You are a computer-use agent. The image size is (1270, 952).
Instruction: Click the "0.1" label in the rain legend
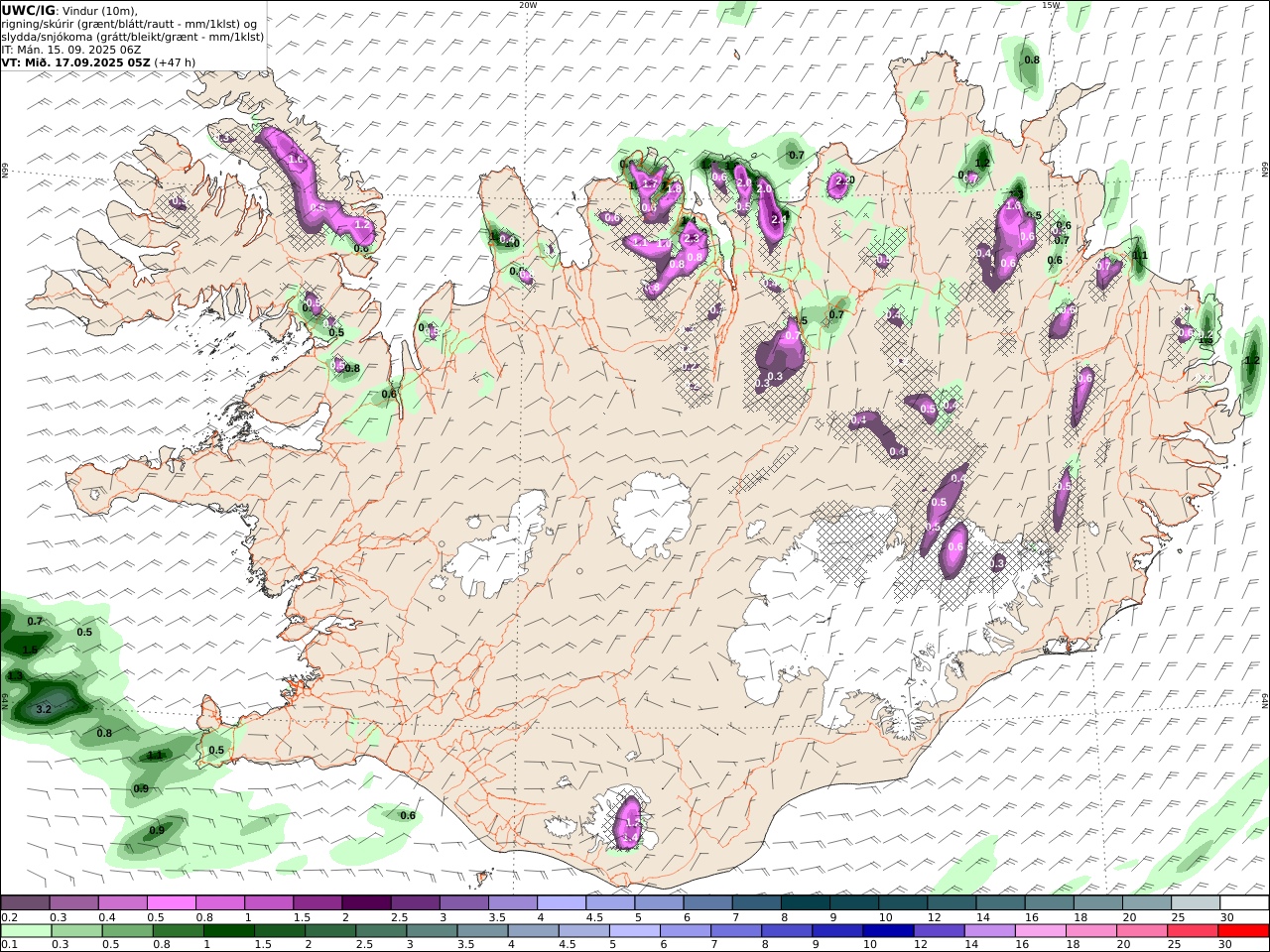tap(9, 945)
